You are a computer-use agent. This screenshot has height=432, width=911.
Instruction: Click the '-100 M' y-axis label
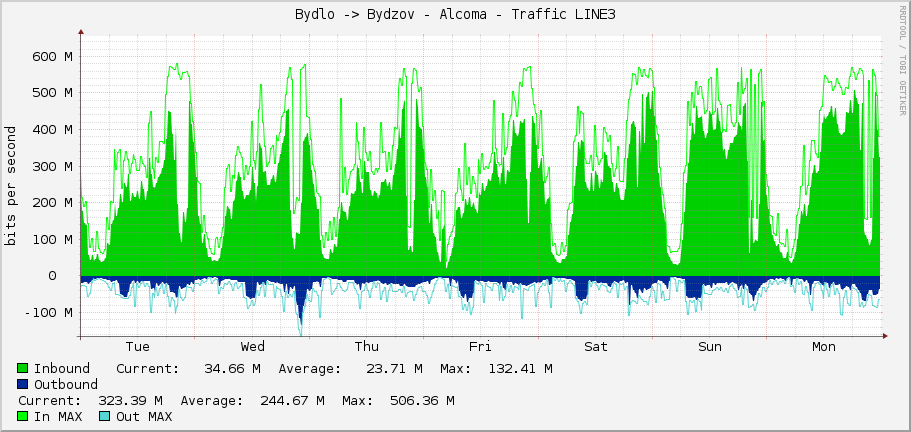[48, 312]
